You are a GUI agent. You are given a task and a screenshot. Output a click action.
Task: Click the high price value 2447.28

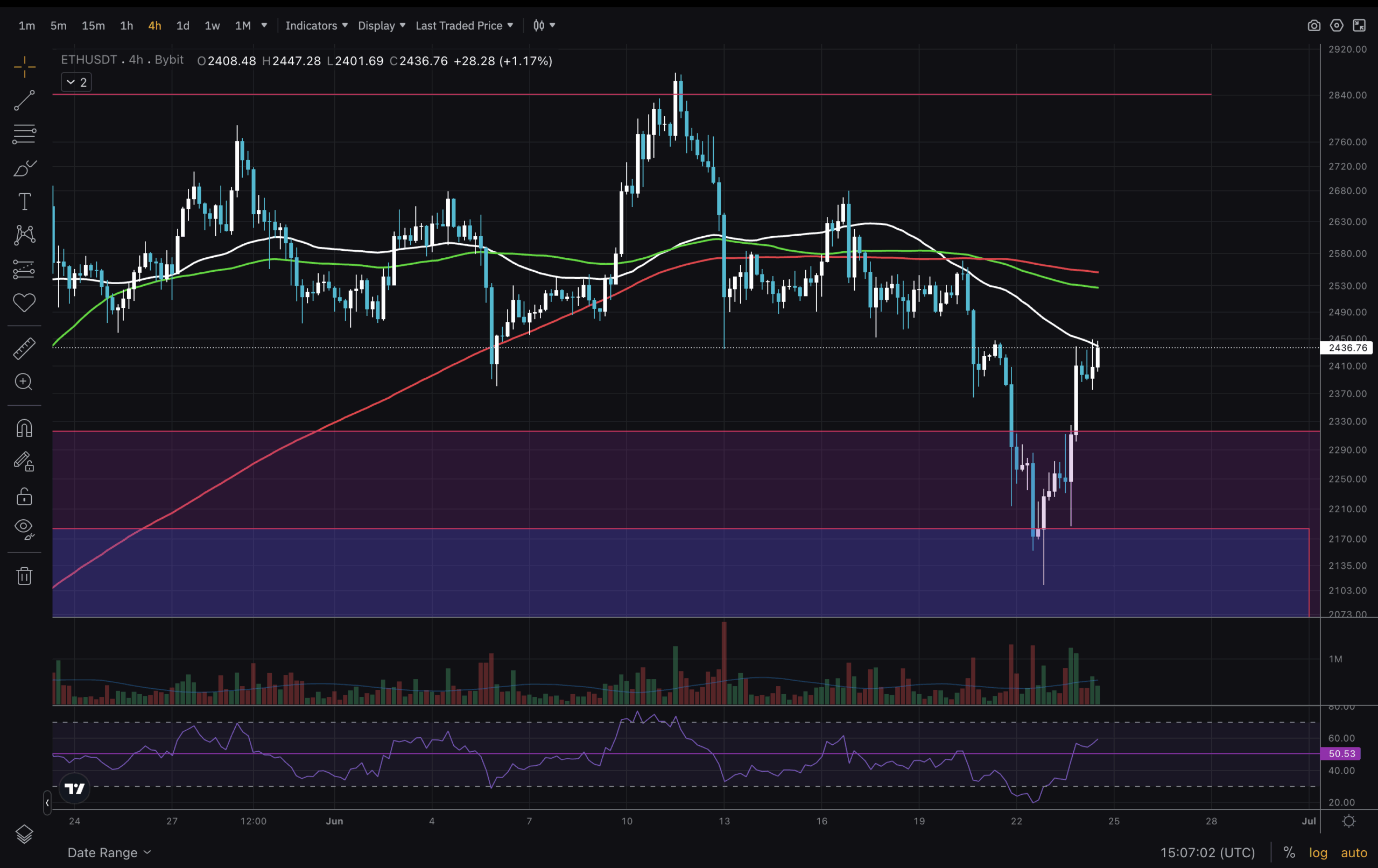coord(297,61)
